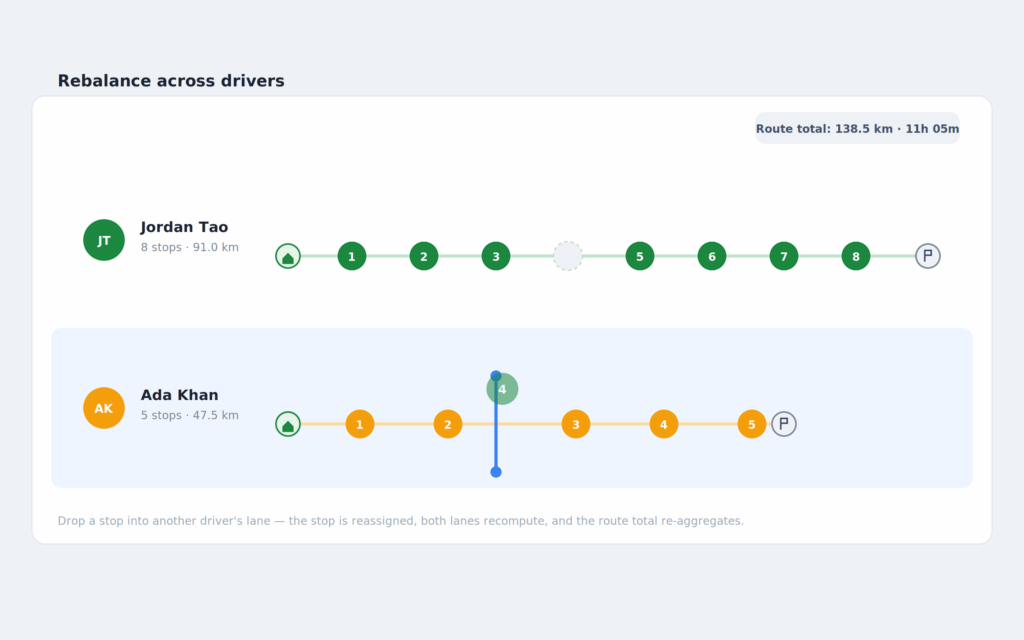Select orange stop 2 on Ada Khan's route
Viewport: 1024px width, 640px height.
point(448,424)
